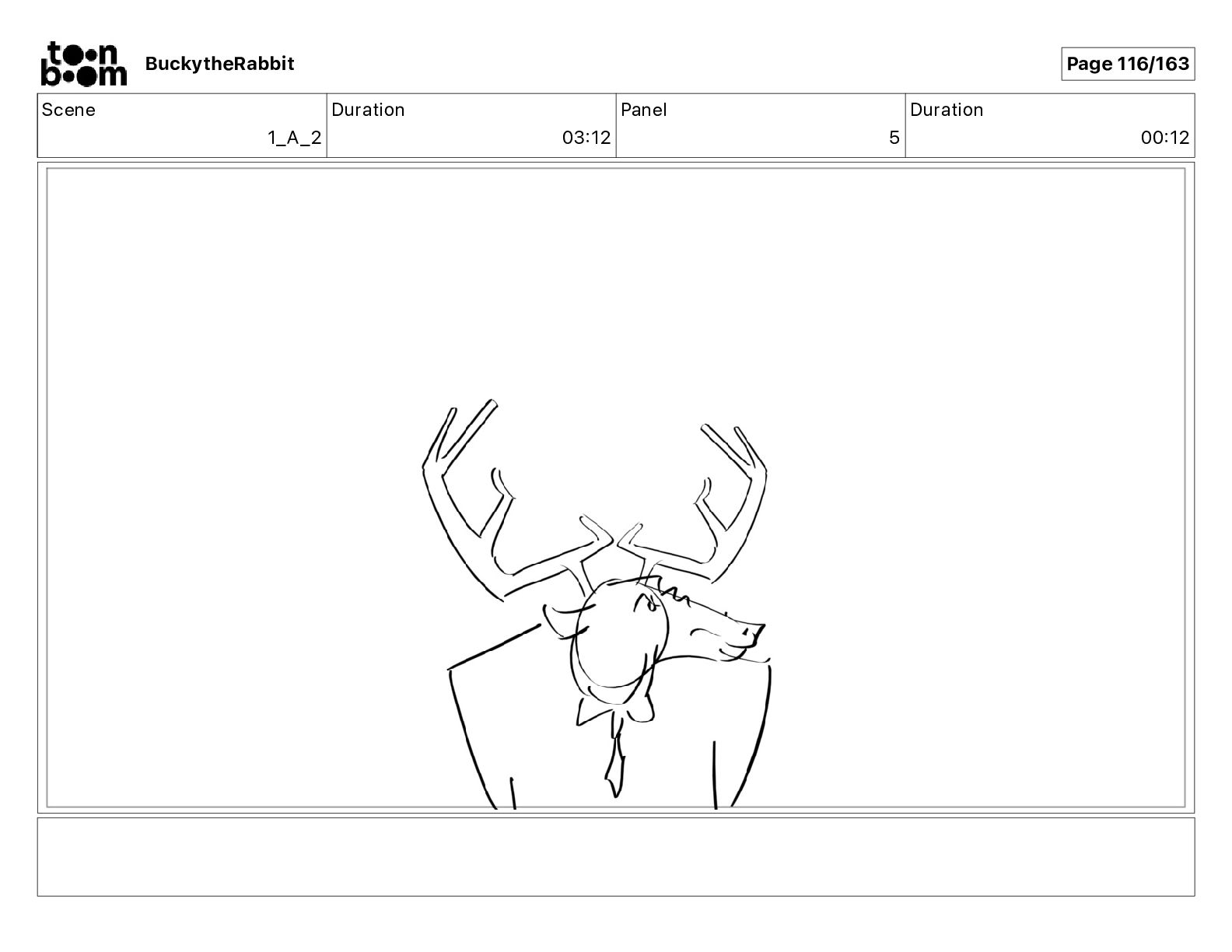Click the empty notes box below panel
1232x952 pixels.
click(616, 856)
